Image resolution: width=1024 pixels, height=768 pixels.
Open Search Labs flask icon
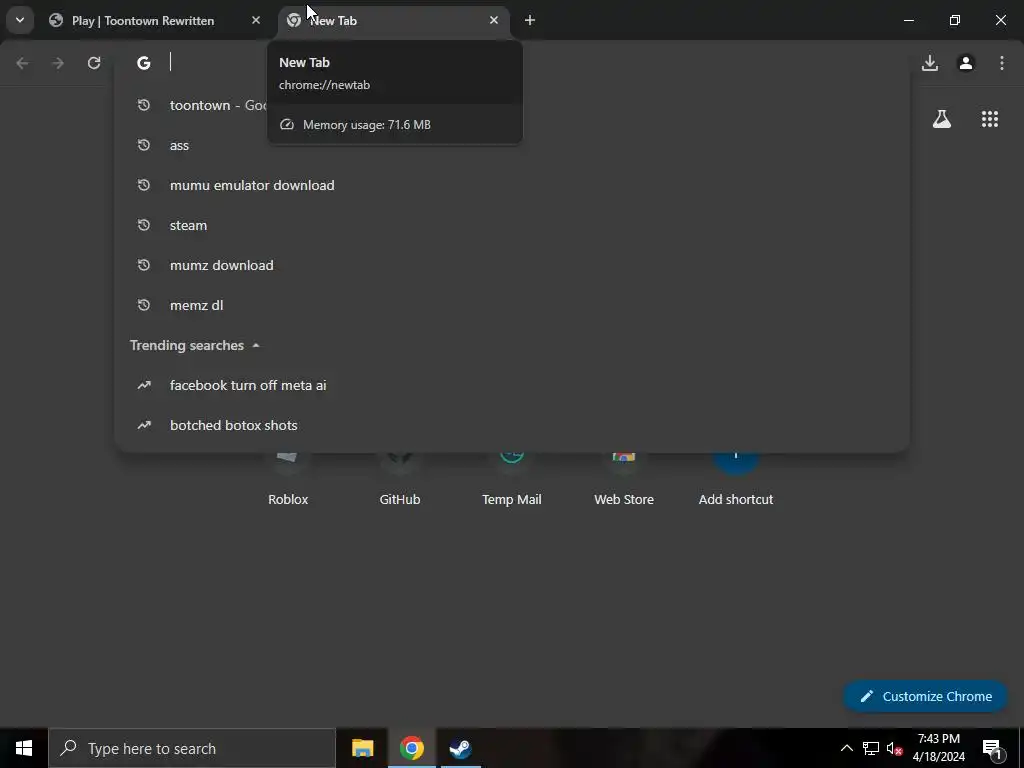point(942,119)
